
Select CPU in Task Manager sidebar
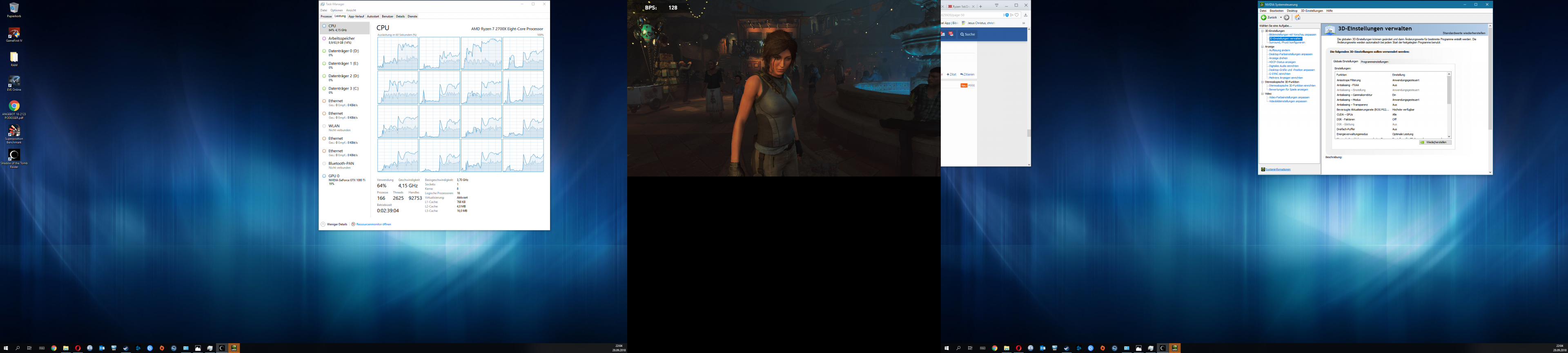pos(345,27)
